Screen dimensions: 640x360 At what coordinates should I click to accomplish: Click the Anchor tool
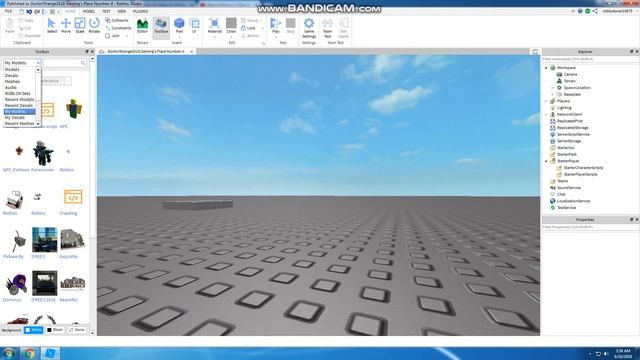250,36
